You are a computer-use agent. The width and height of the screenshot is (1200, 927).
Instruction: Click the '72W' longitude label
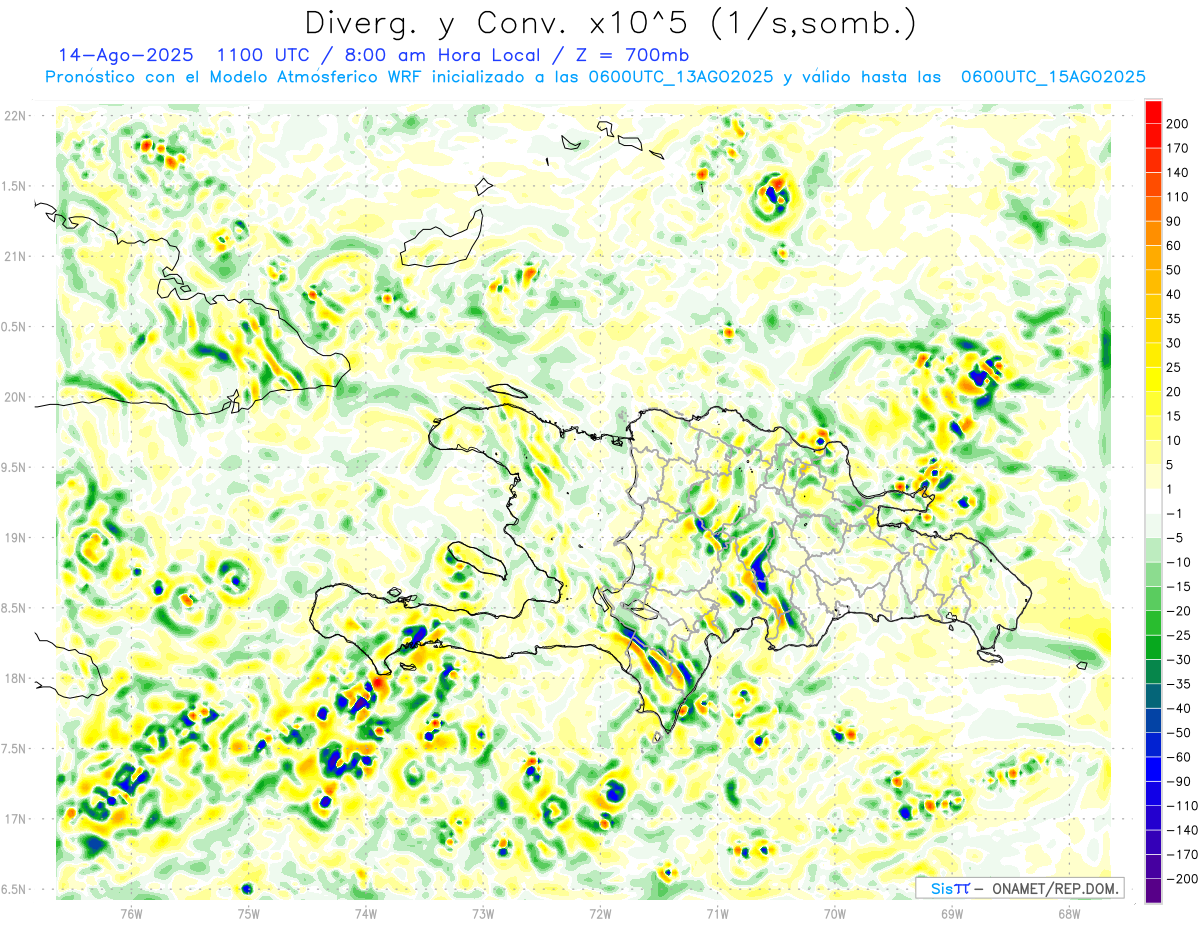tap(600, 914)
